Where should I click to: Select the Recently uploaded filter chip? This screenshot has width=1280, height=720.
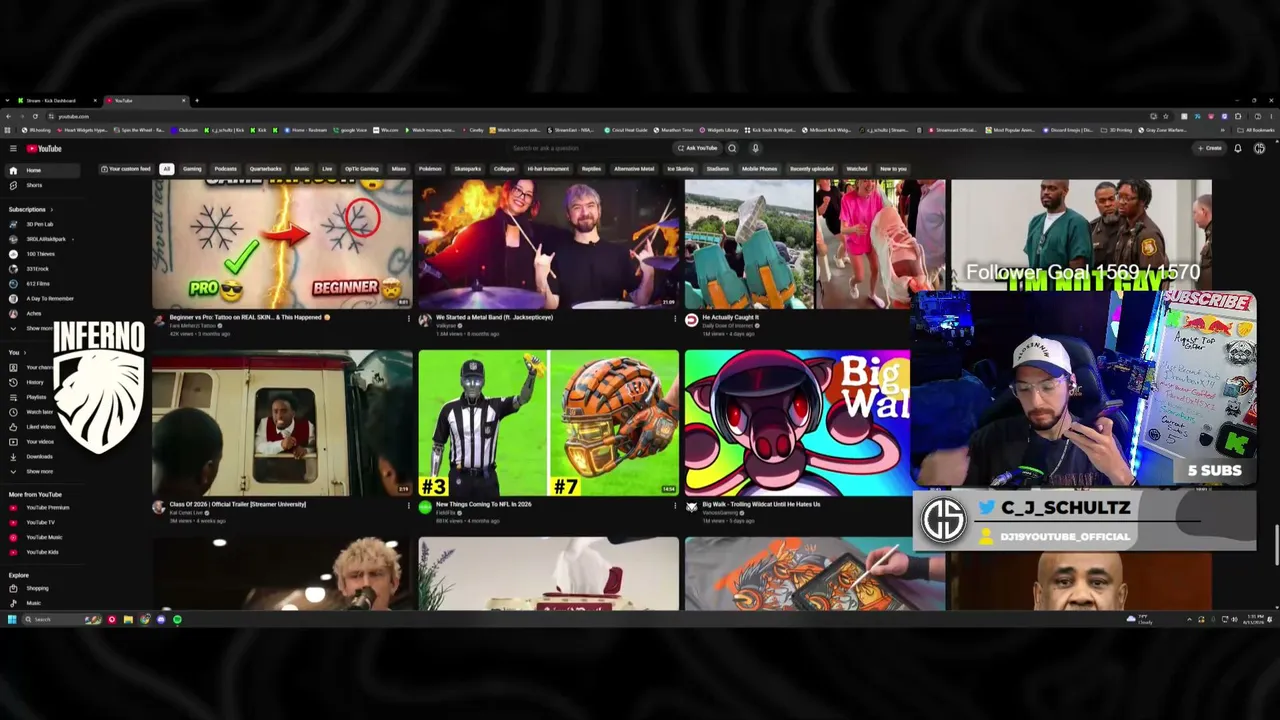point(811,169)
